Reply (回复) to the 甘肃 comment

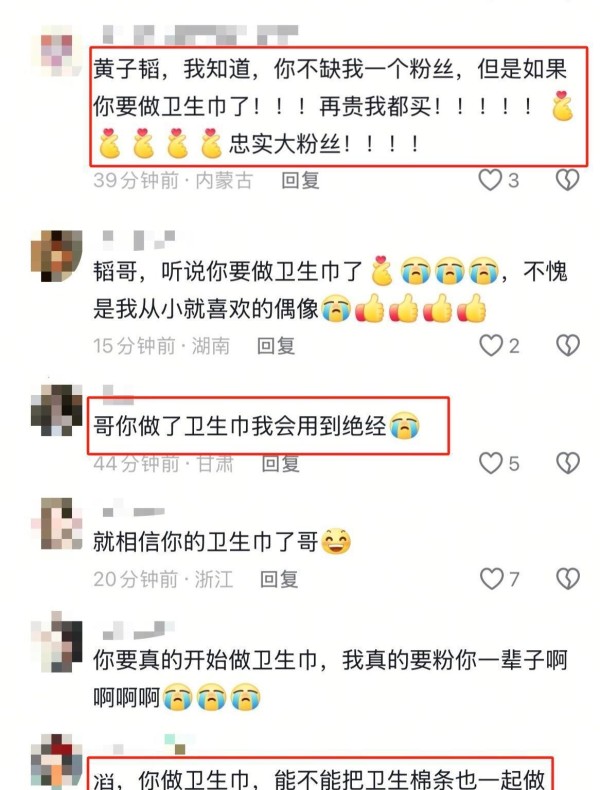[281, 464]
